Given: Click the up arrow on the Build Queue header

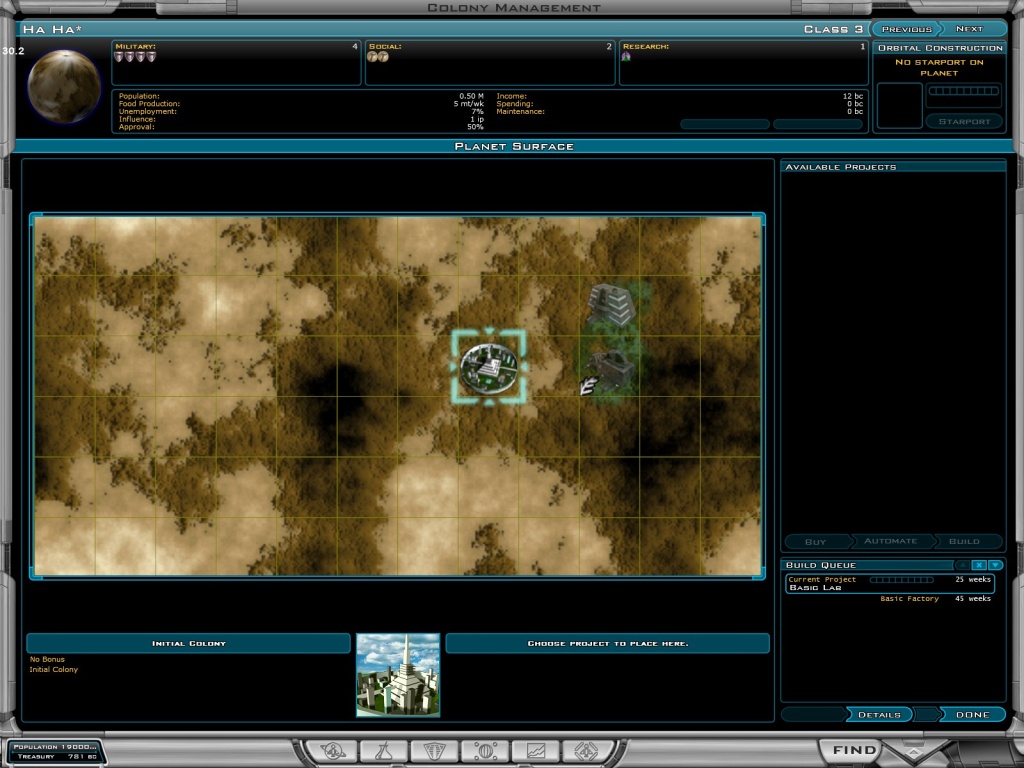Looking at the screenshot, I should tap(962, 565).
